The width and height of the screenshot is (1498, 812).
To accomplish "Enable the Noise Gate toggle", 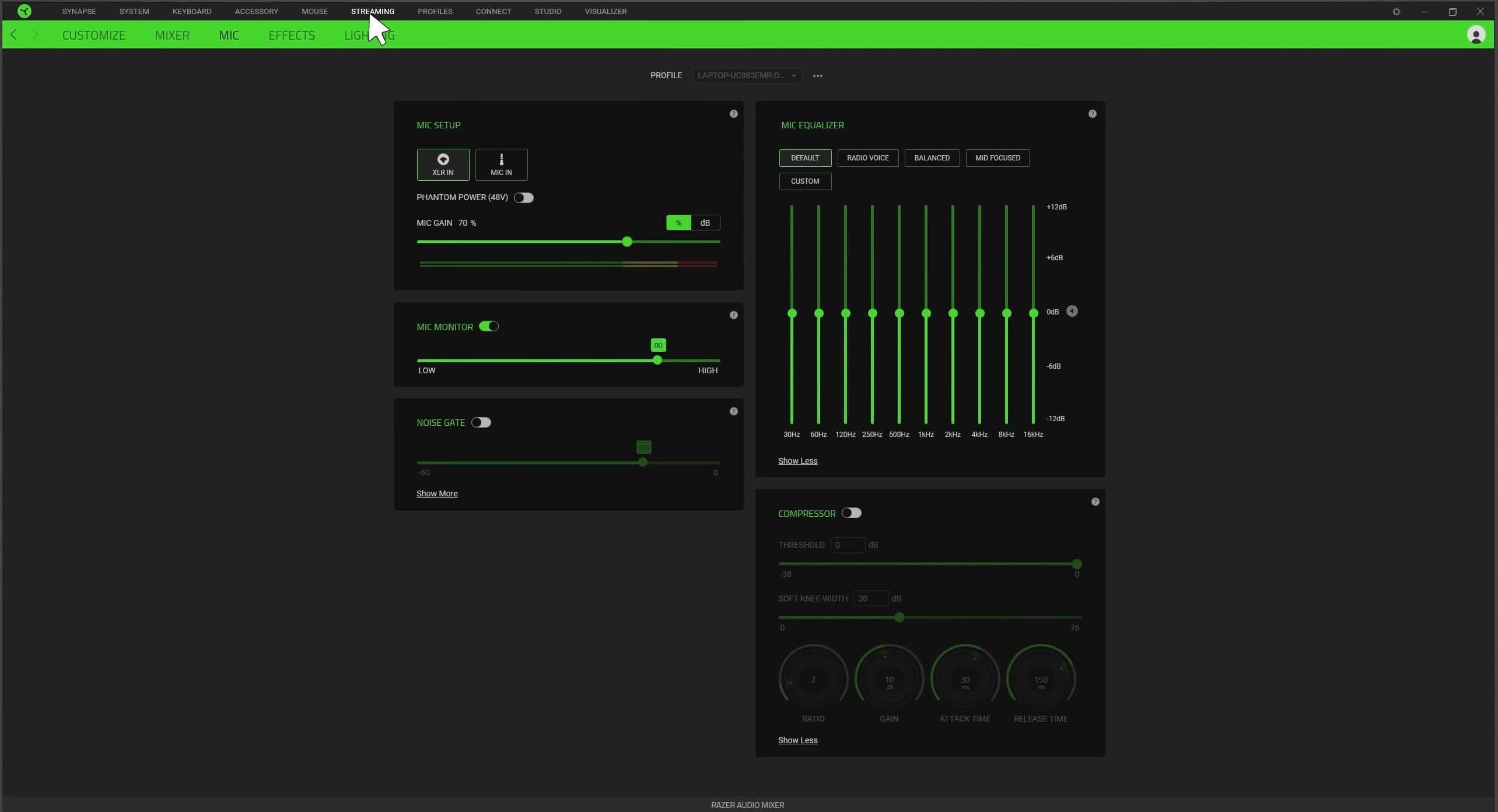I will pyautogui.click(x=481, y=422).
